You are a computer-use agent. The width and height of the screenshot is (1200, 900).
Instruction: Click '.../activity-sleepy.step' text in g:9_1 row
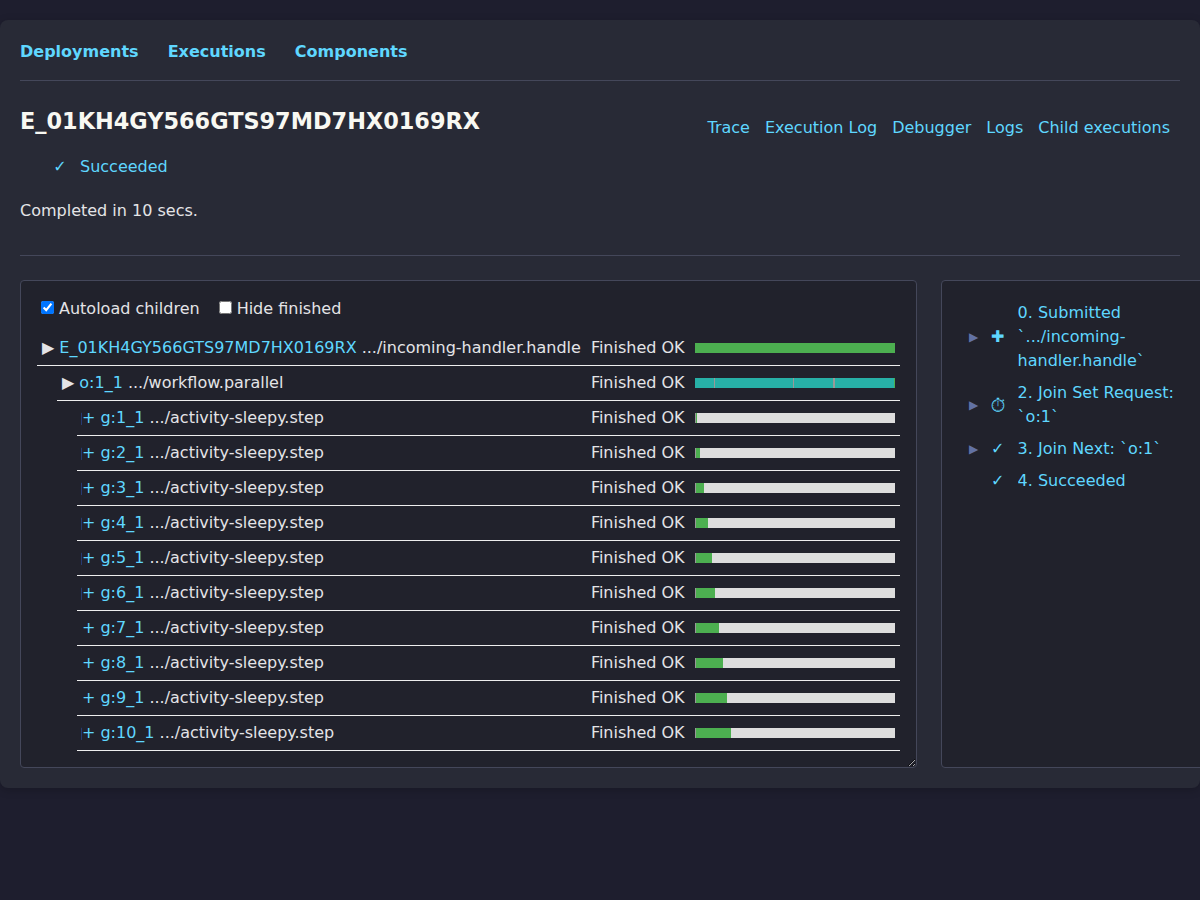[x=236, y=698]
